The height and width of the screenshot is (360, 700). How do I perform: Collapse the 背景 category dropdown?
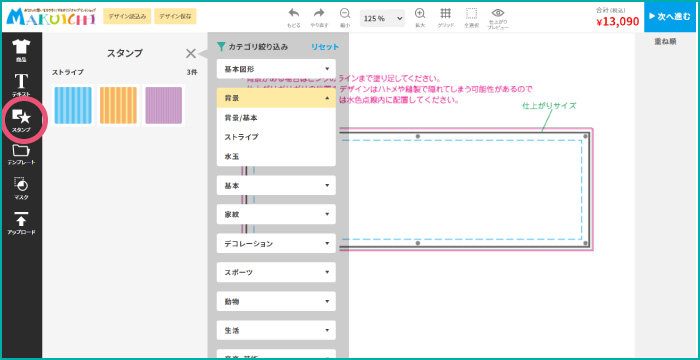point(276,98)
